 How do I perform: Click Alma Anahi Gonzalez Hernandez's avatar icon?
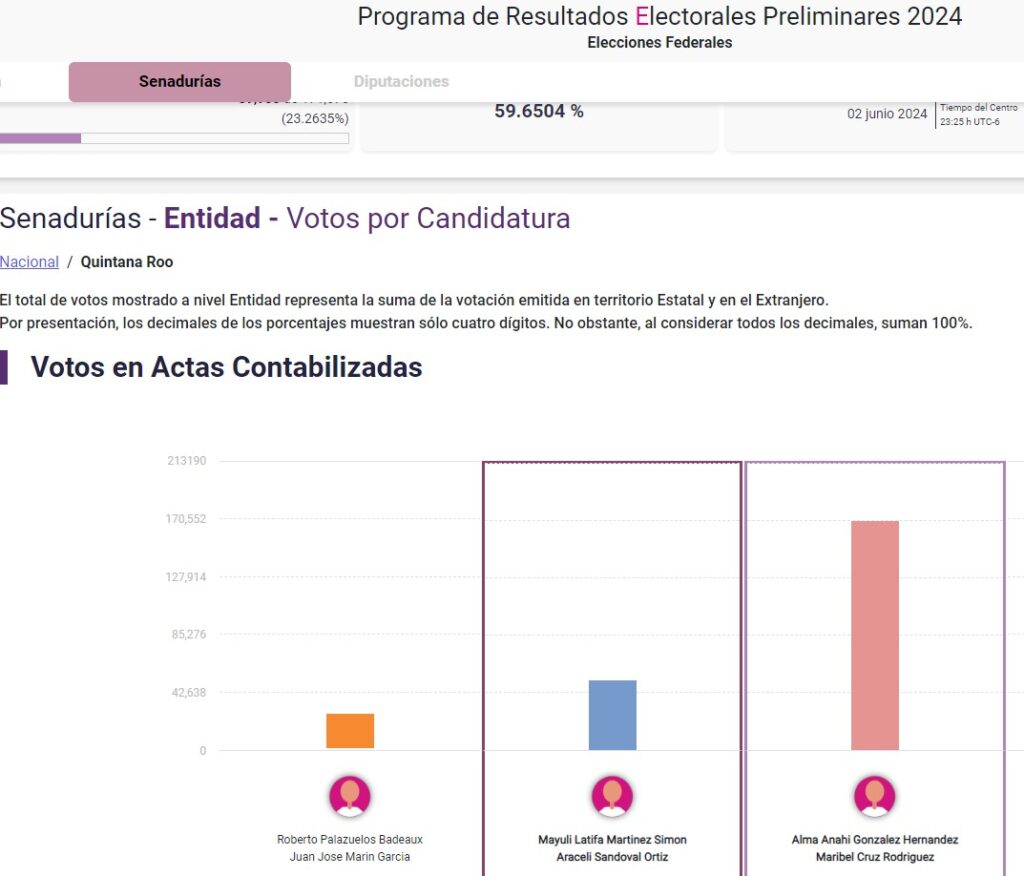[875, 797]
